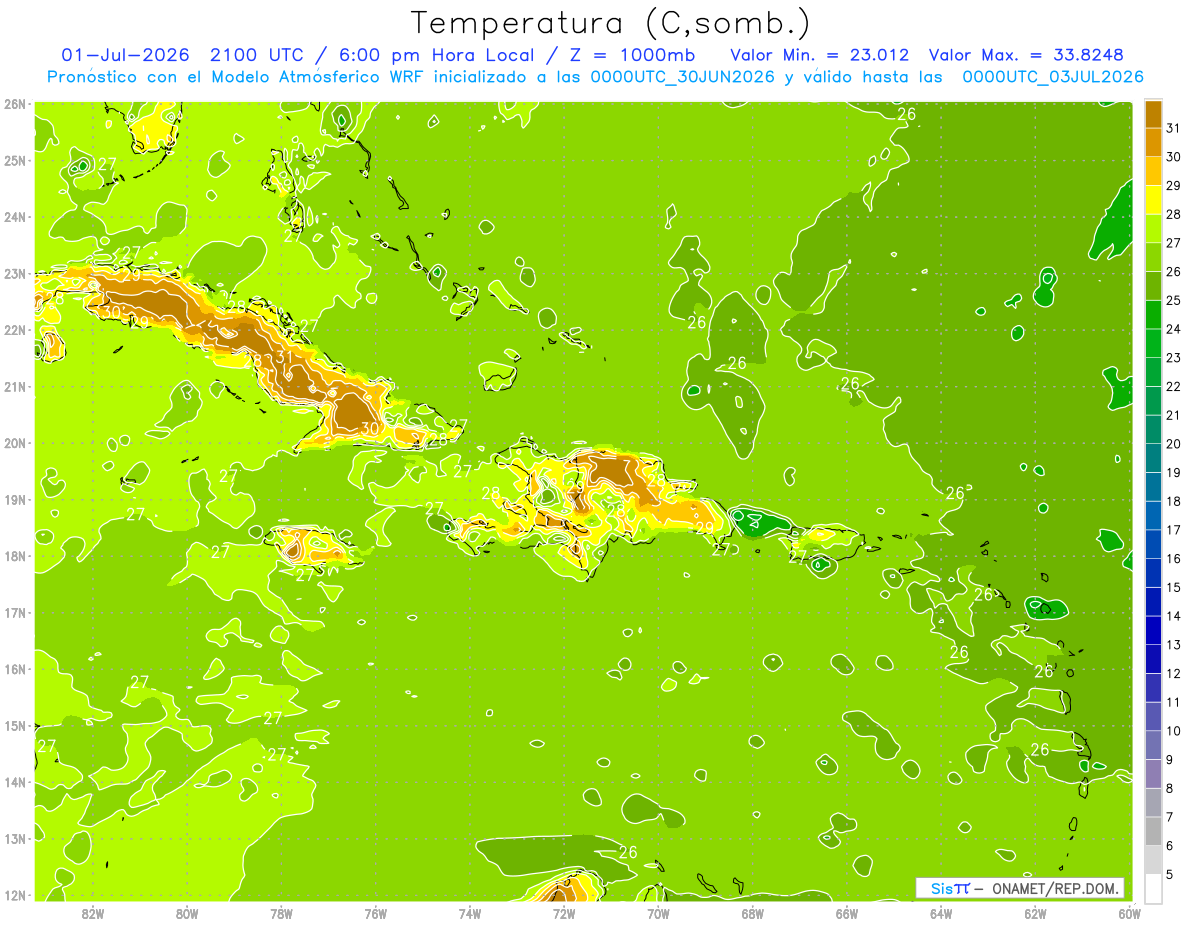
Task: Click the 20N latitude axis label
Action: pos(15,443)
